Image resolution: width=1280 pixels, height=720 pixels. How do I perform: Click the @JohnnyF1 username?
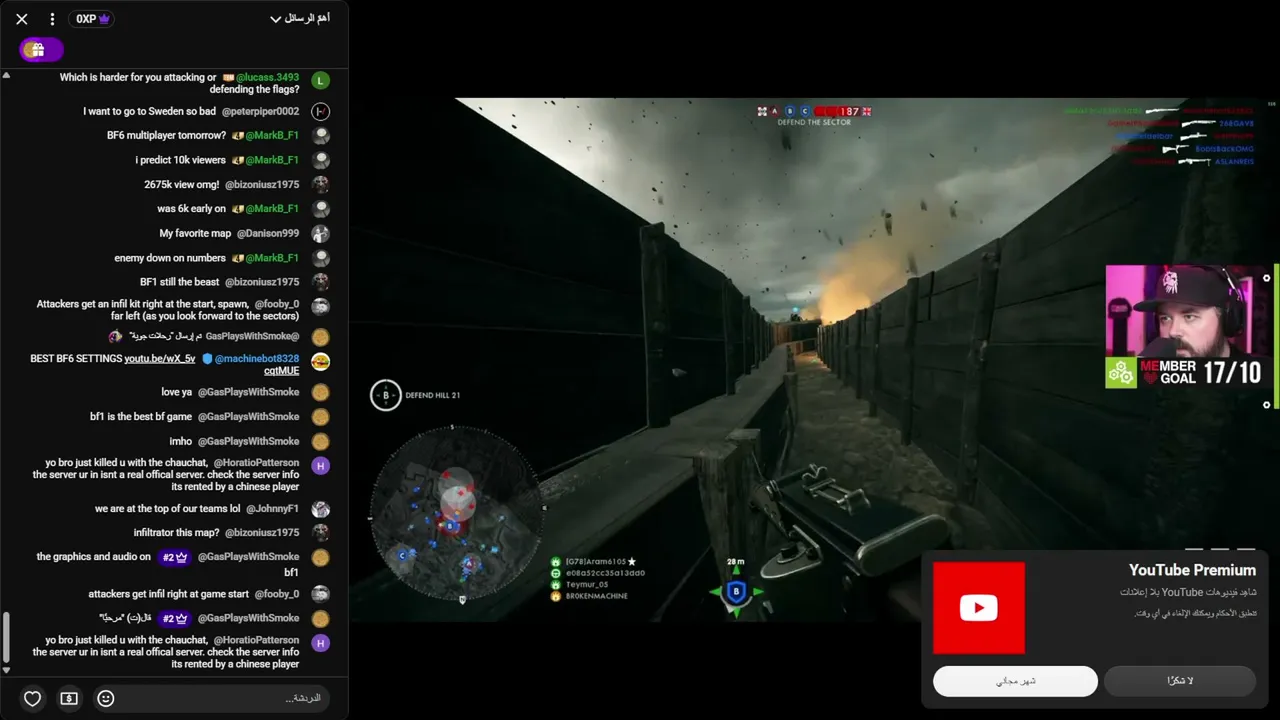point(274,509)
